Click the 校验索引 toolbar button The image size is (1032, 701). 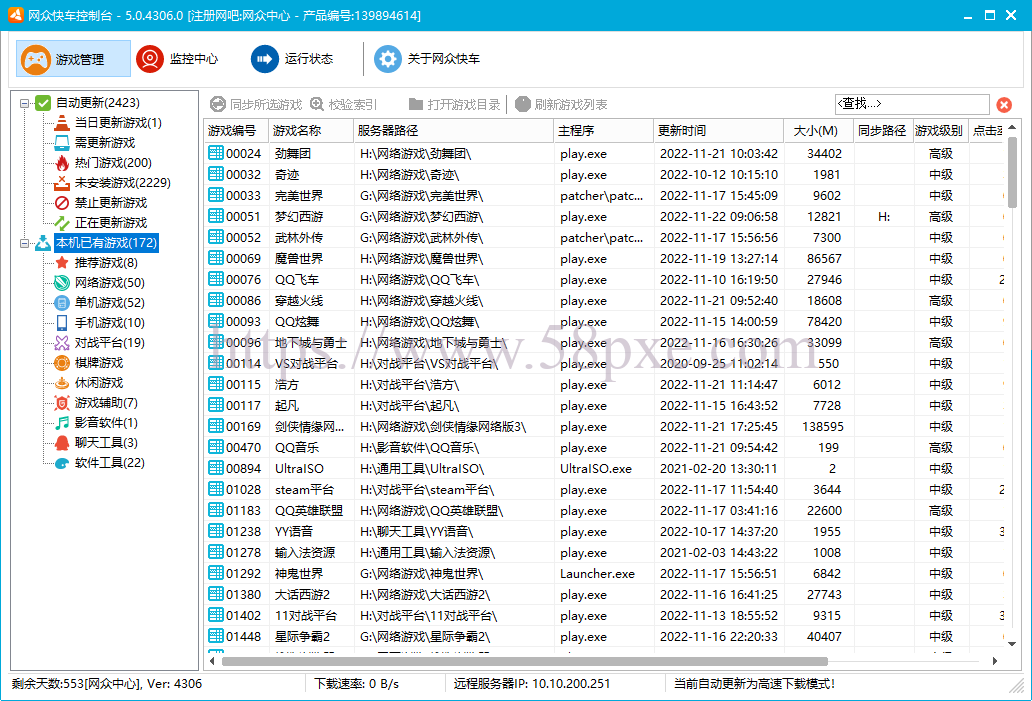click(344, 105)
